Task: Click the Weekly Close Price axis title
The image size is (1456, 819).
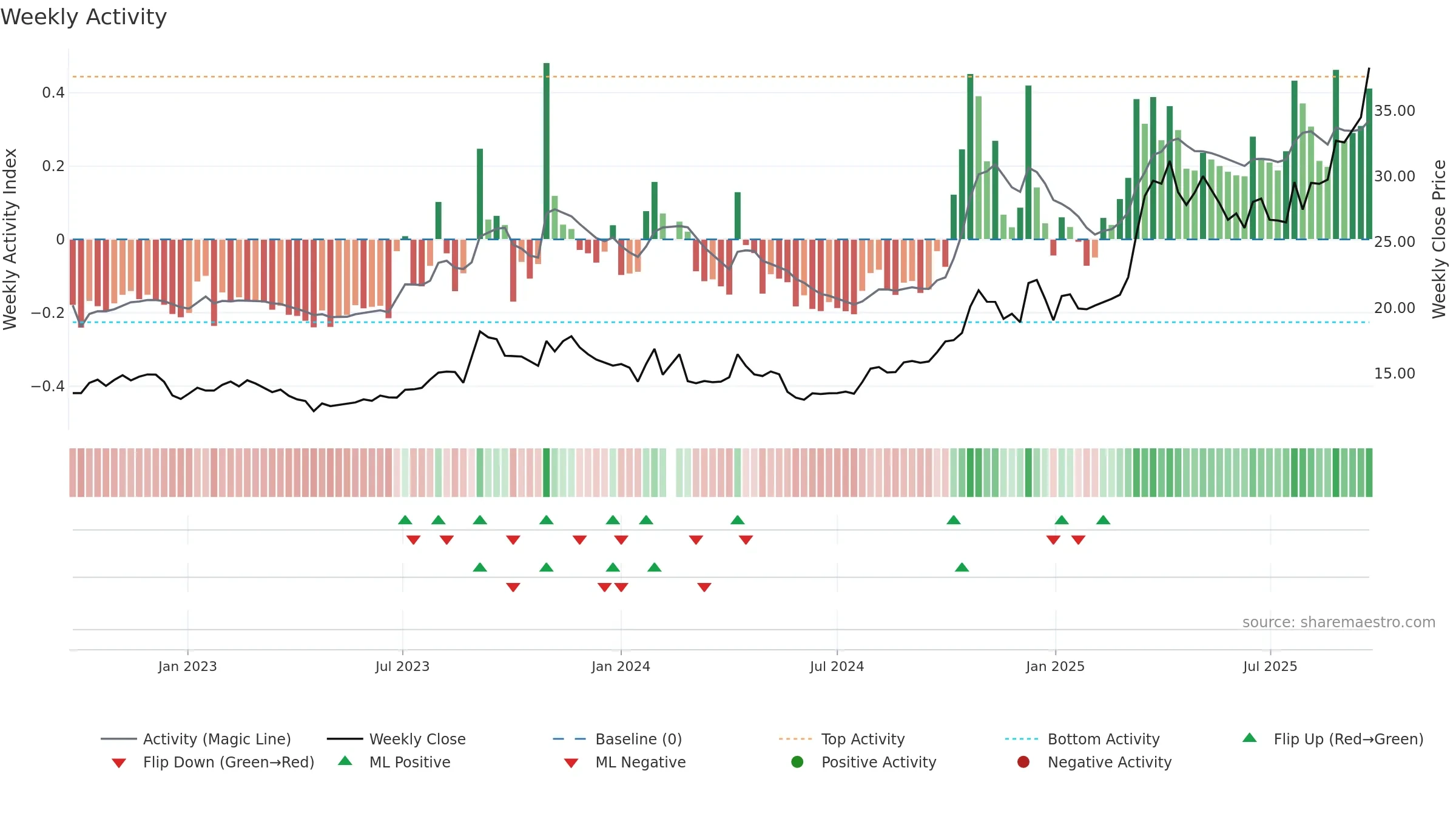Action: [x=1439, y=239]
